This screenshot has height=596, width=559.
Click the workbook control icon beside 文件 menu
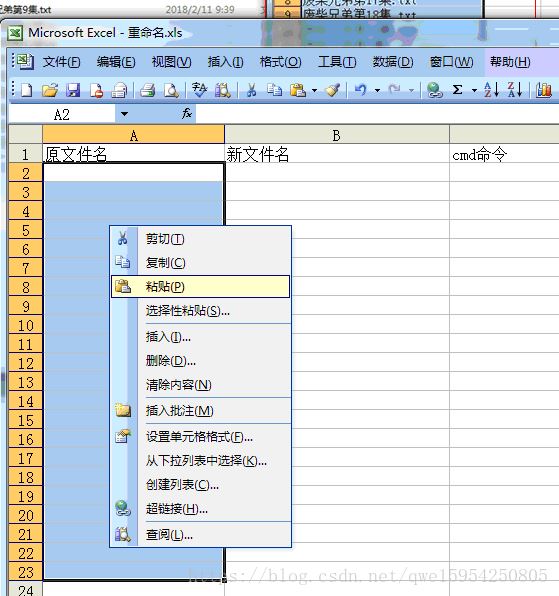[25, 62]
